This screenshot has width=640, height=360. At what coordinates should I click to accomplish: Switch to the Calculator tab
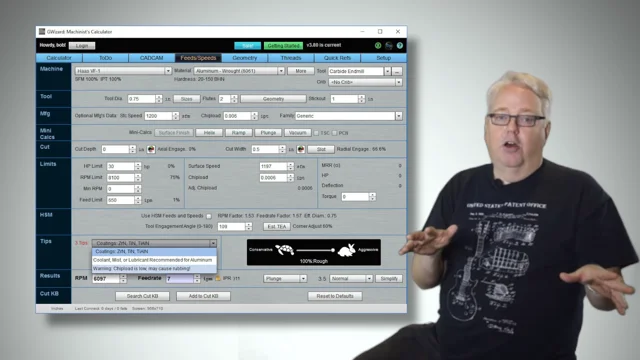point(59,58)
